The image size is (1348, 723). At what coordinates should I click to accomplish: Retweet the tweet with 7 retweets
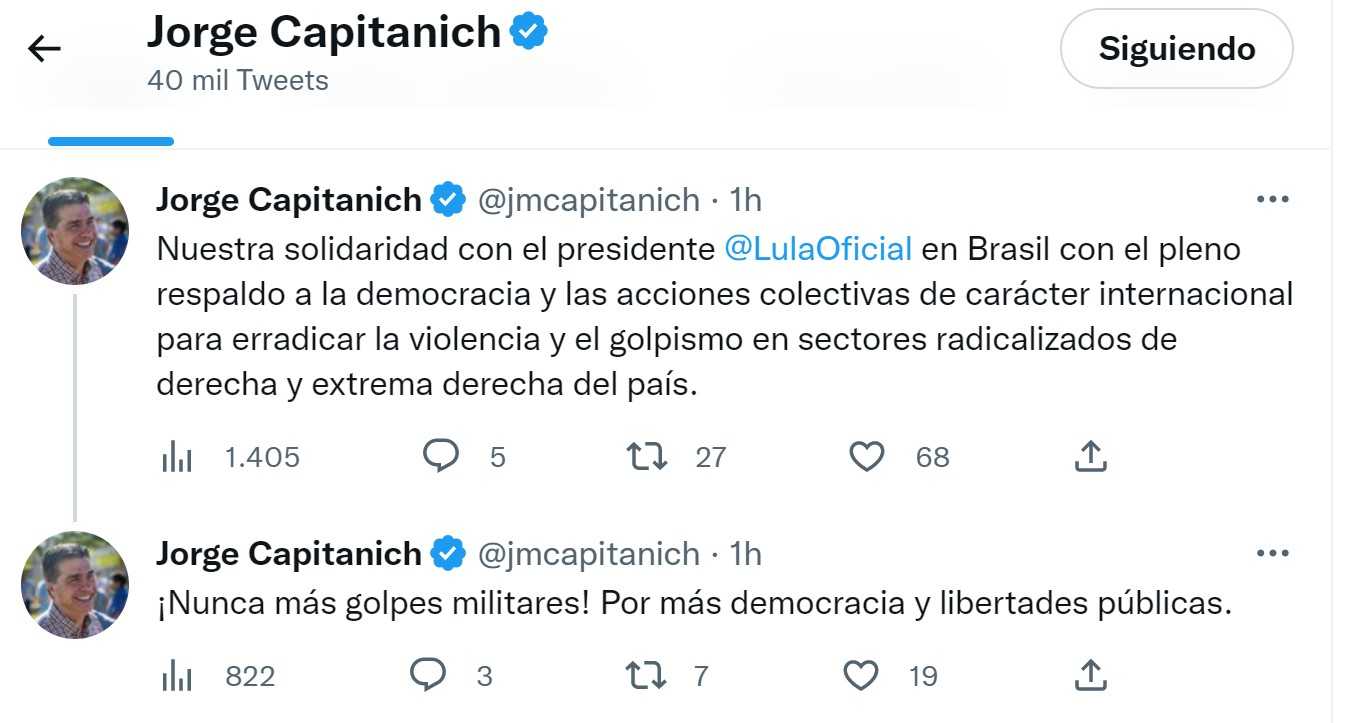coord(646,676)
